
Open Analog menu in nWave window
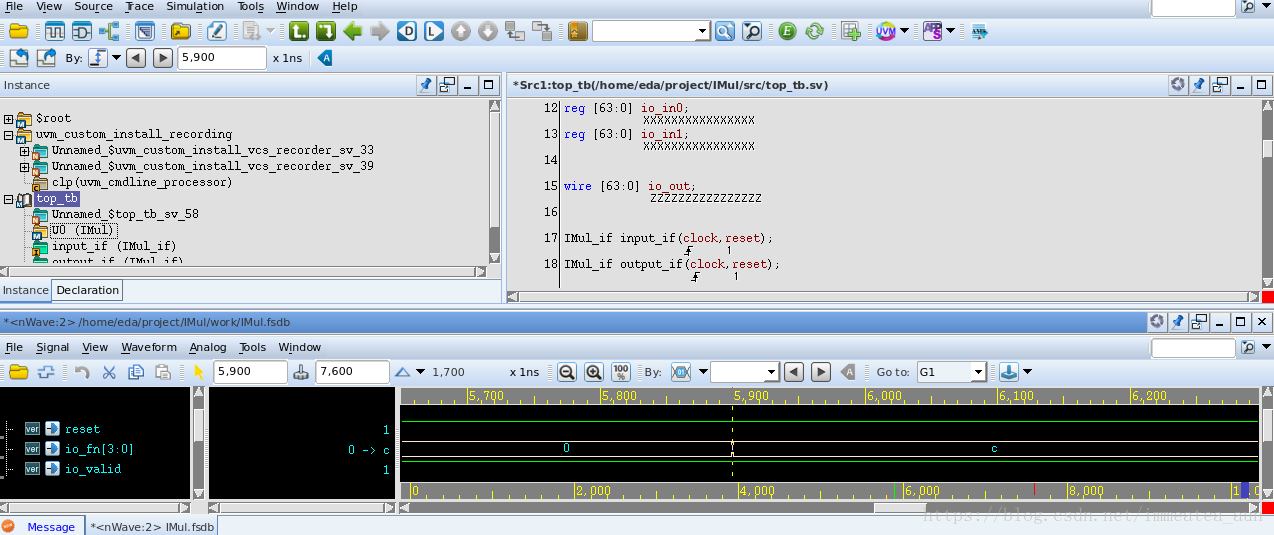208,347
